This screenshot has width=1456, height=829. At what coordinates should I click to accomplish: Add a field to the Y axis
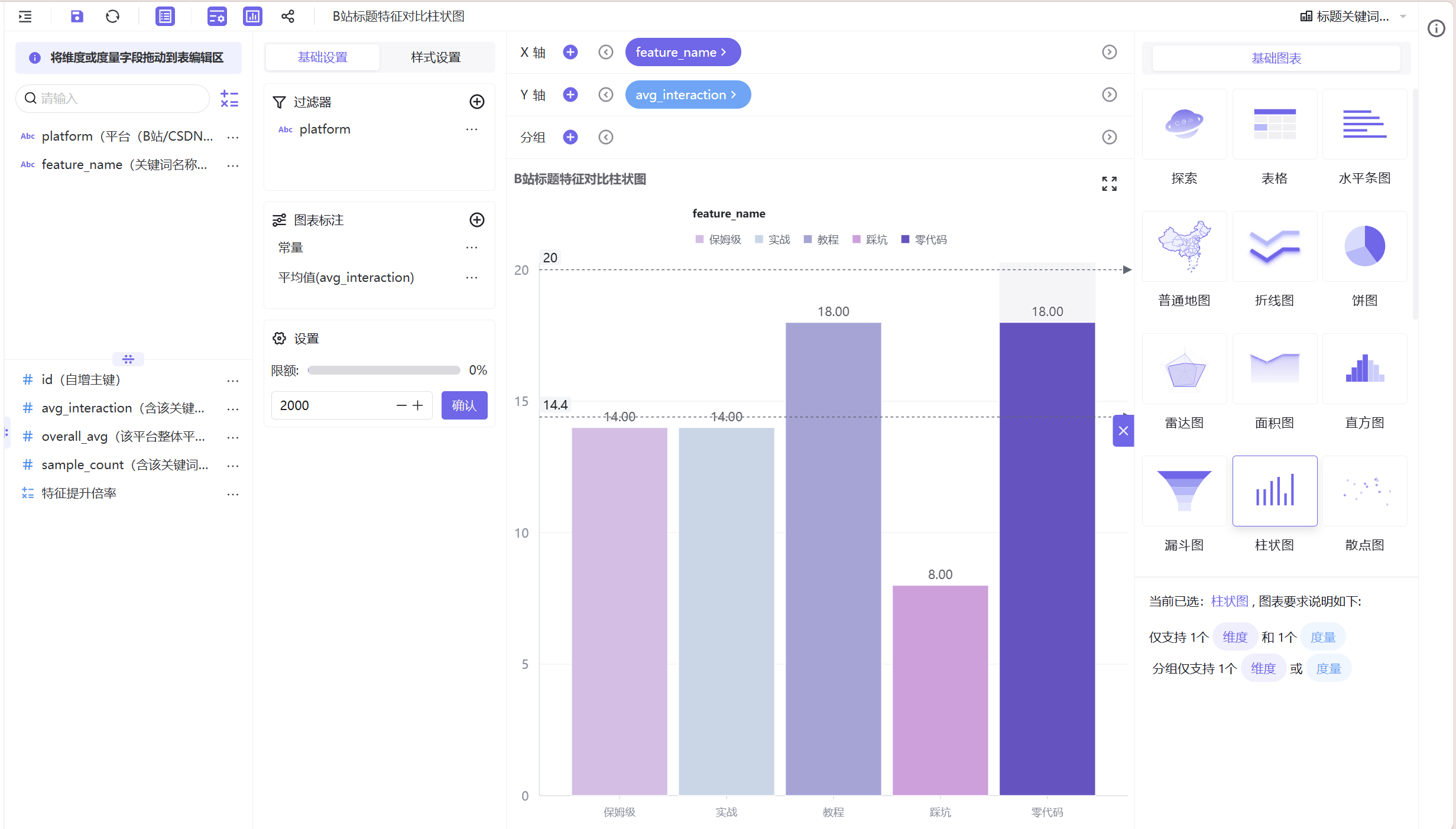click(570, 95)
